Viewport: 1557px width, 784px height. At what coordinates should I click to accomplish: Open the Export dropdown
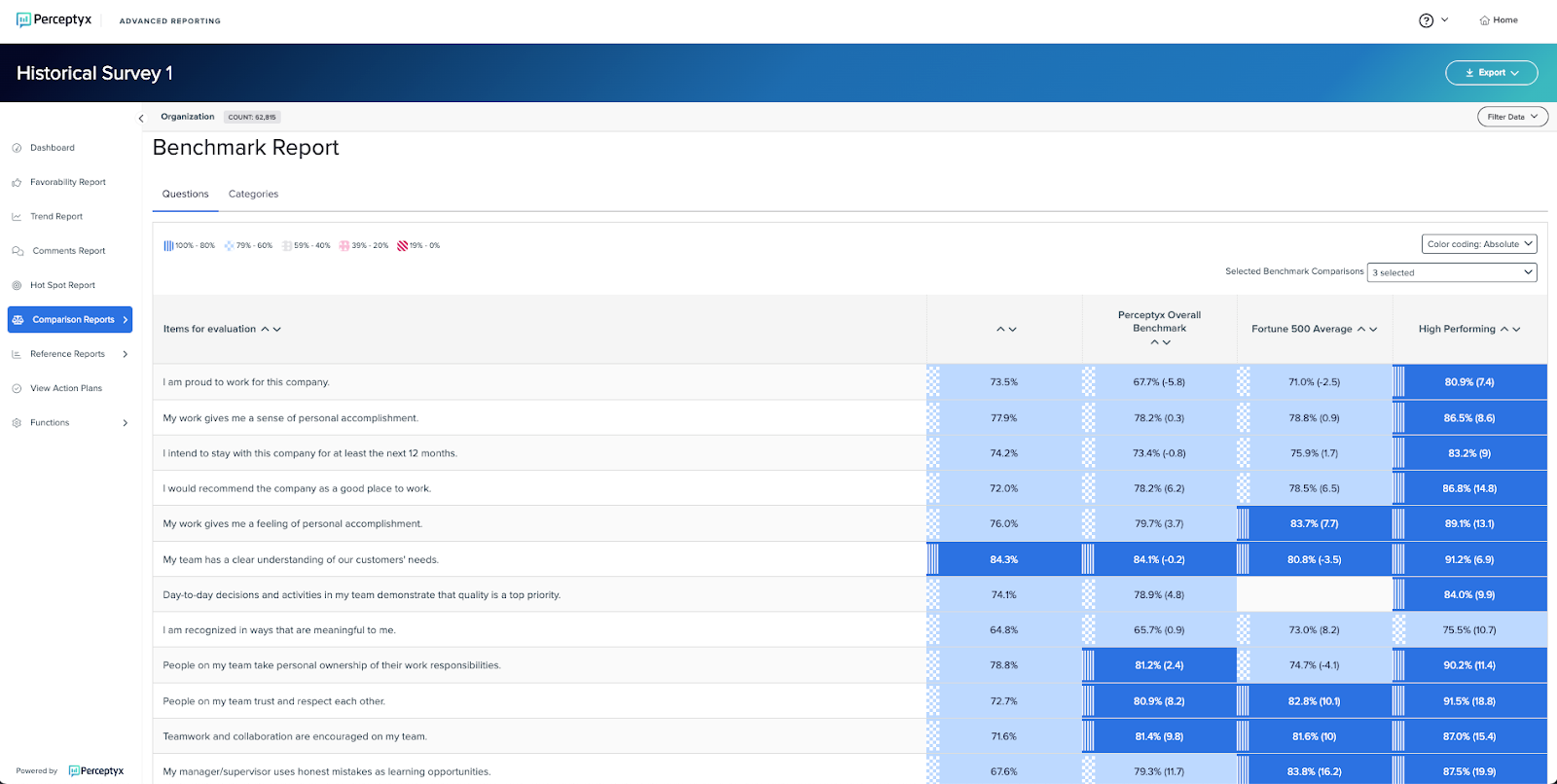coord(1491,73)
